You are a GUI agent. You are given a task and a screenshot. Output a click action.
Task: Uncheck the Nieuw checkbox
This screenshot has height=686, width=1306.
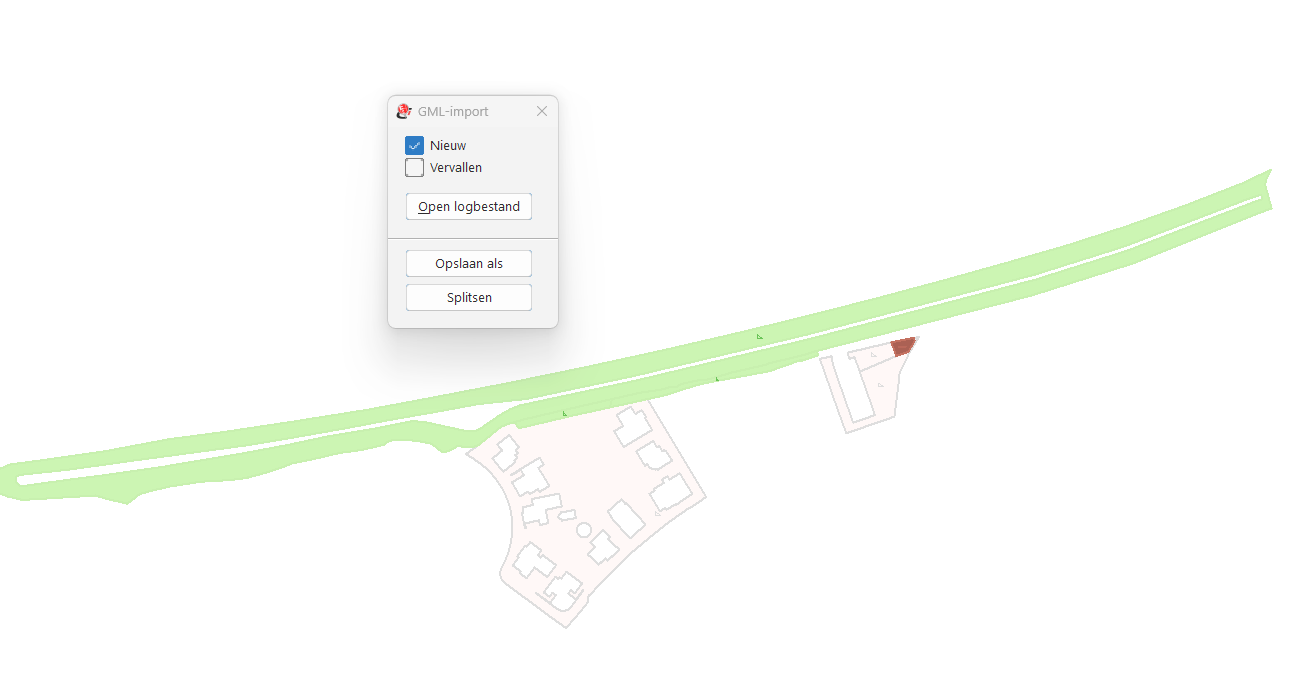414,145
